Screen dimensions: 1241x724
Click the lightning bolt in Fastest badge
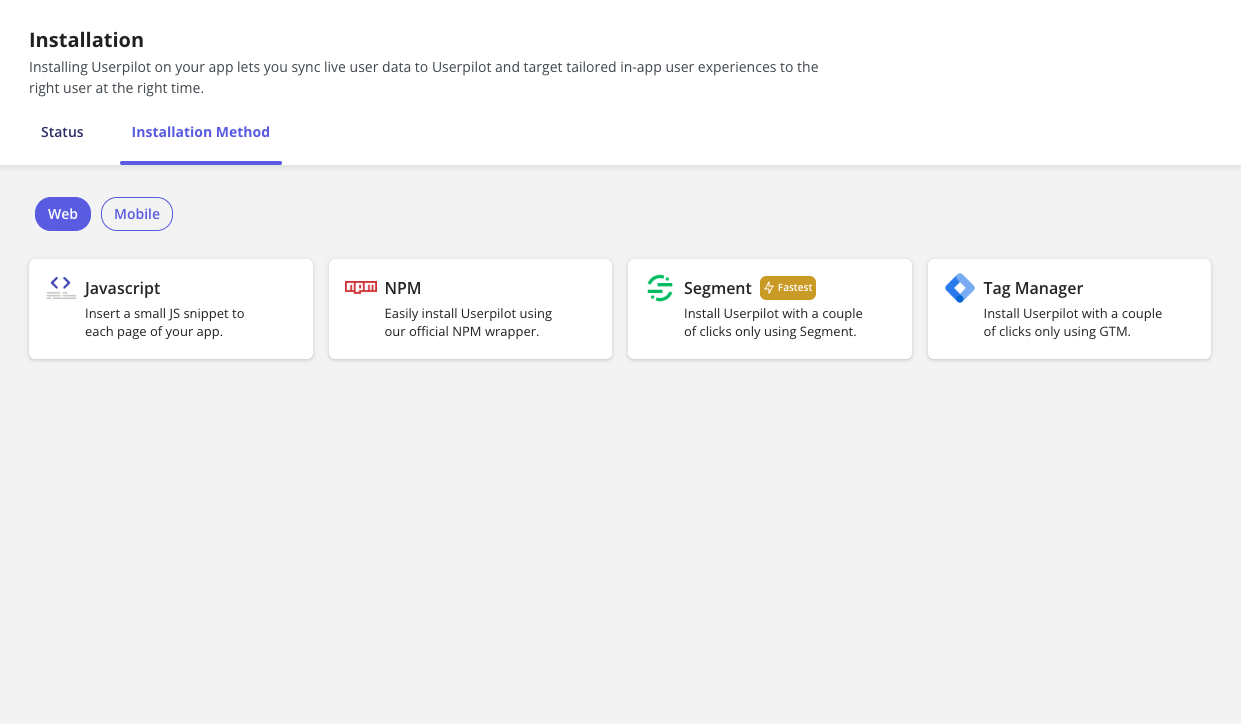pyautogui.click(x=769, y=288)
